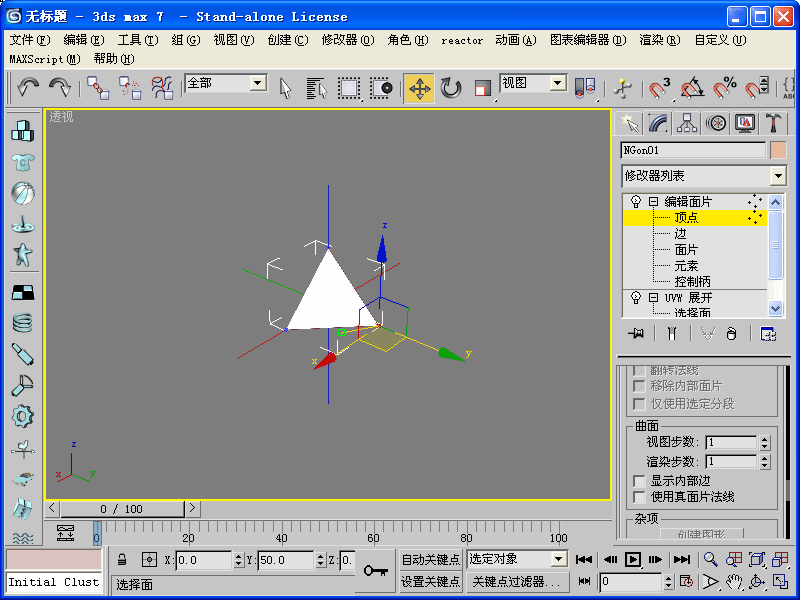Open the 修改器(O) menu
The width and height of the screenshot is (800, 600).
[347, 40]
